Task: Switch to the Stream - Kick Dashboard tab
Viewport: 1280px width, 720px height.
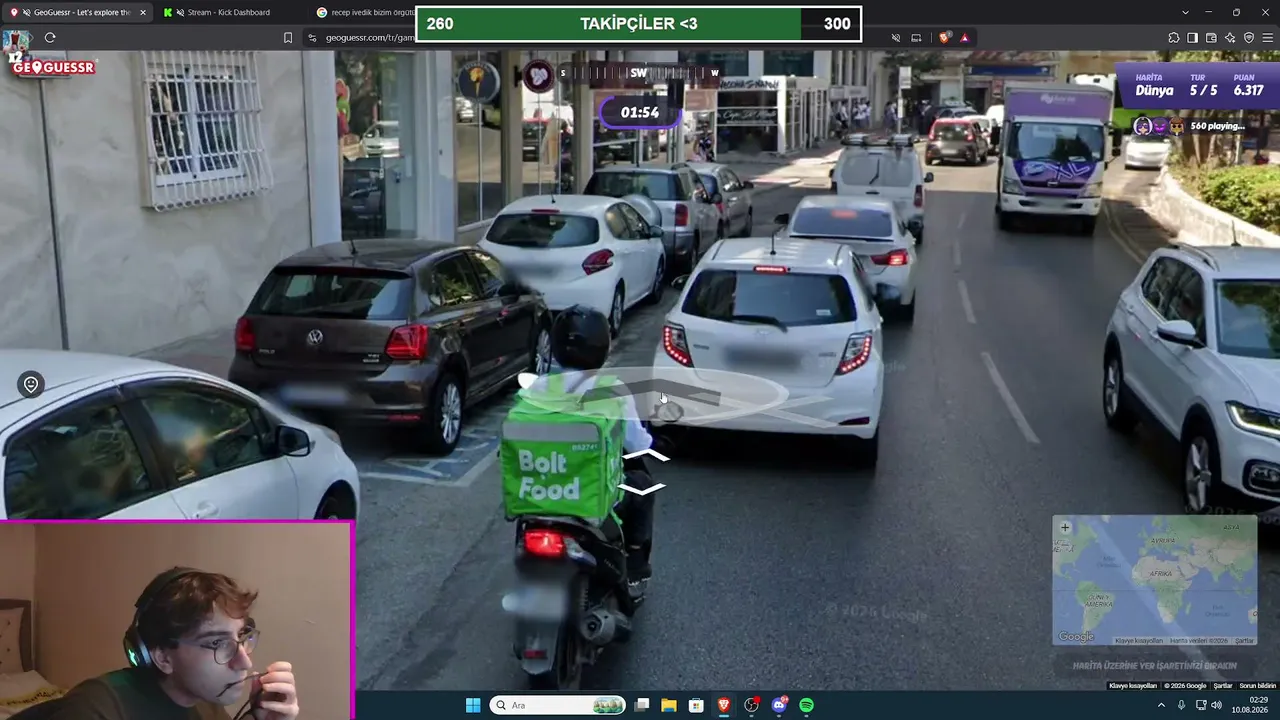Action: pos(230,12)
